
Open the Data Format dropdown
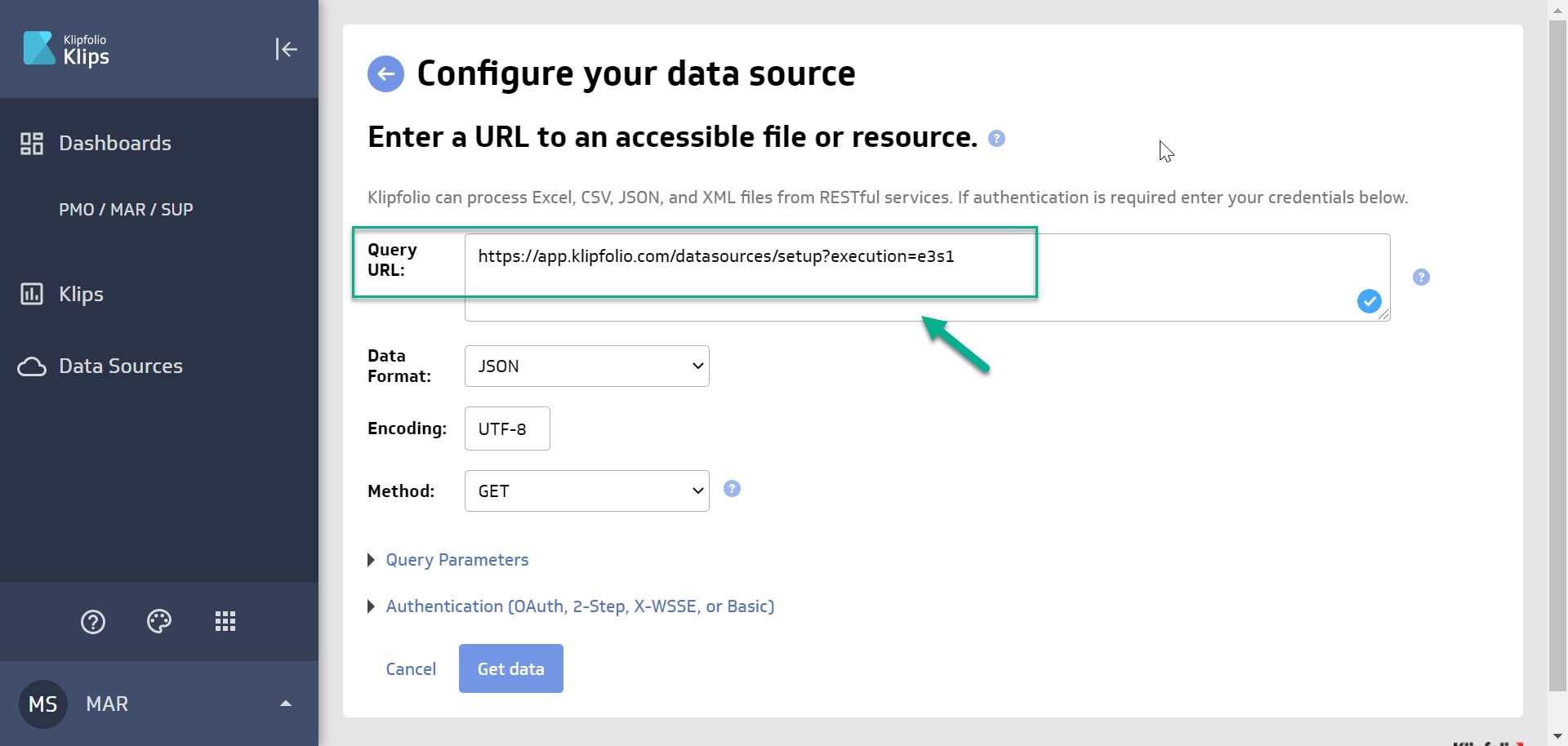point(586,366)
